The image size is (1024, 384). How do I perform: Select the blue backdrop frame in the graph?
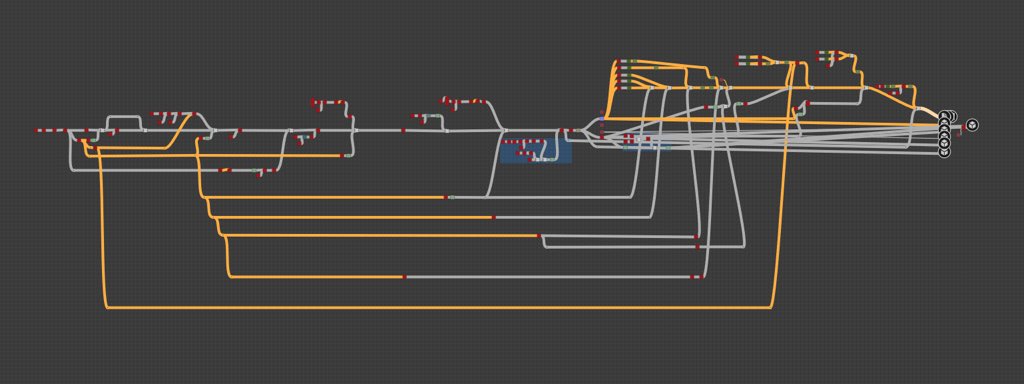pyautogui.click(x=536, y=150)
